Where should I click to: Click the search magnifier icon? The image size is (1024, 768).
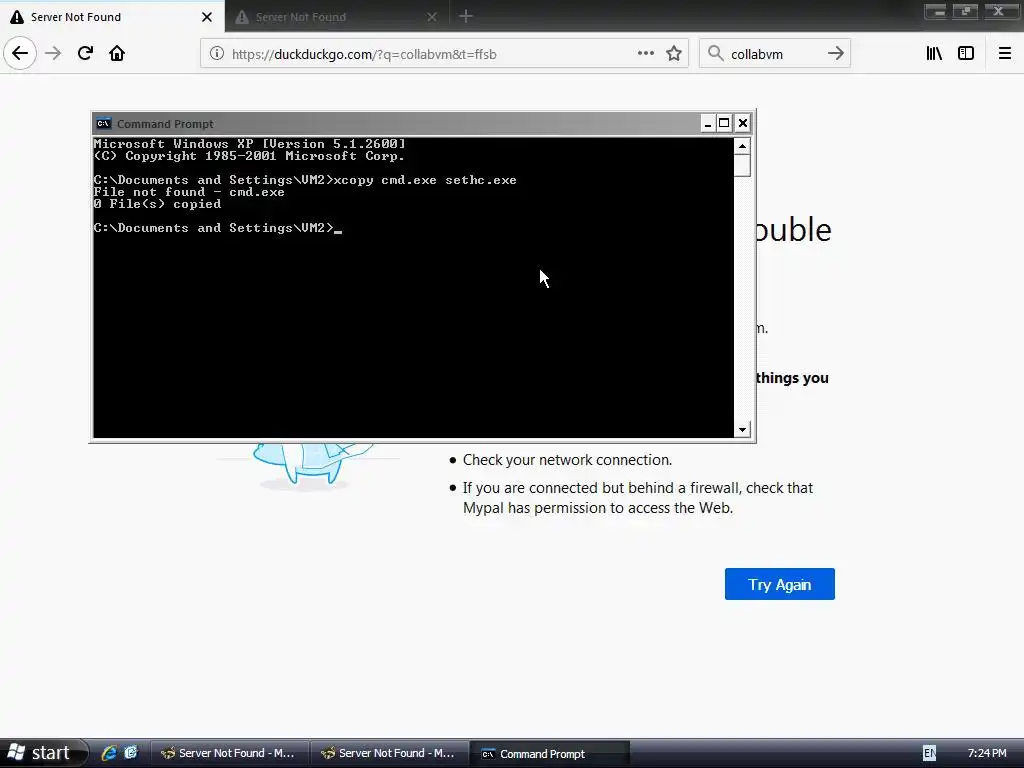716,54
